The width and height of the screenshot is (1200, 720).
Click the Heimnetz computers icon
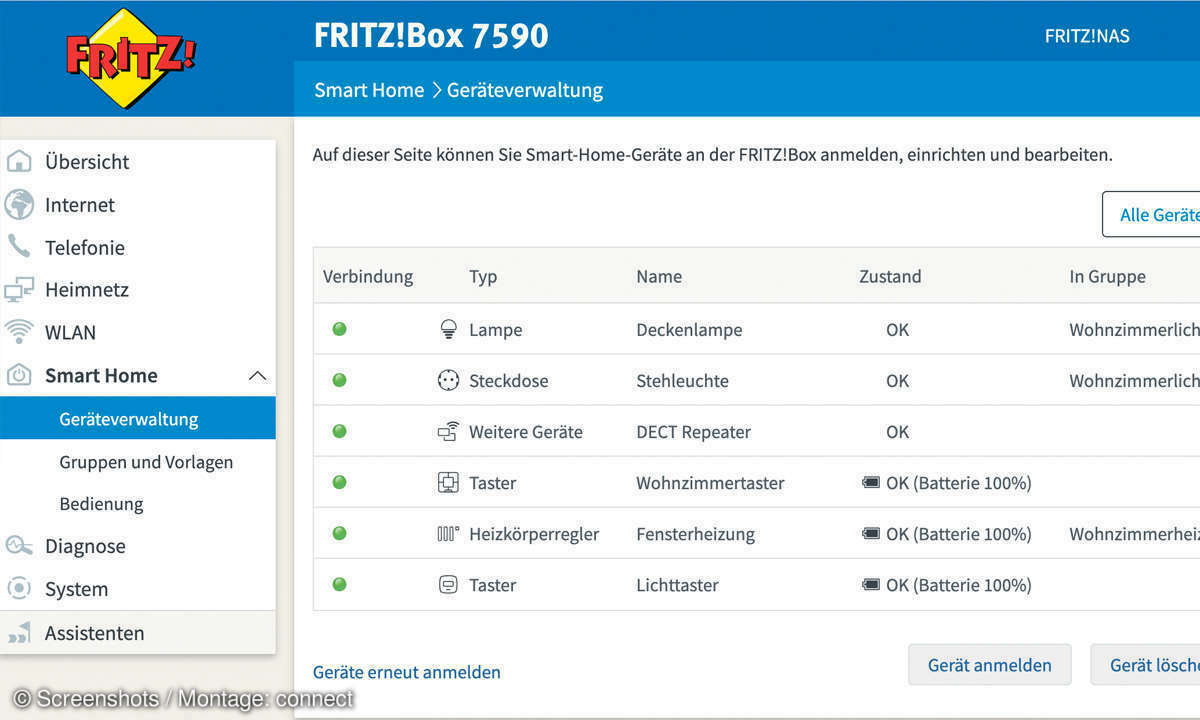click(19, 290)
